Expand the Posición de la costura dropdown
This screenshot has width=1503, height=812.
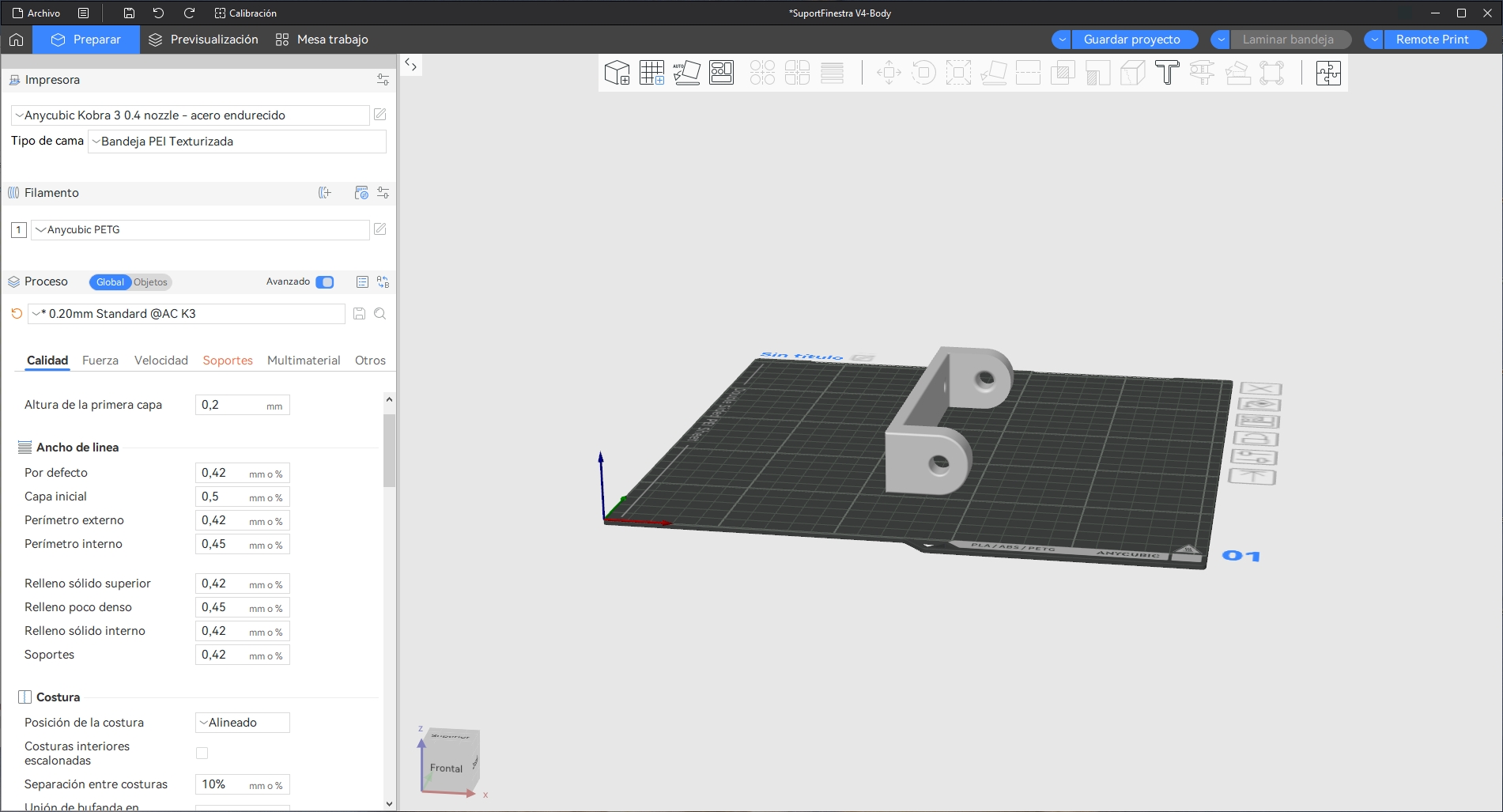tap(242, 723)
